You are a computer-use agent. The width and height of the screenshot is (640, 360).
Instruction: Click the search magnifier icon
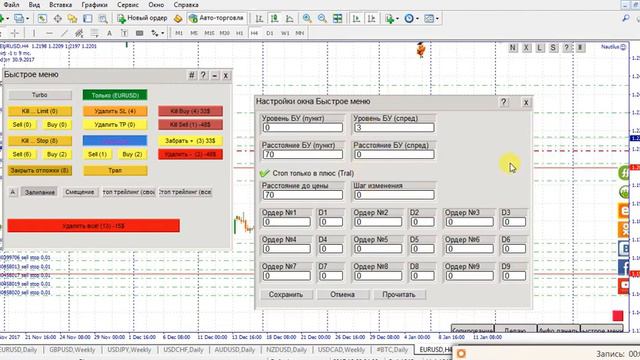[x=626, y=18]
